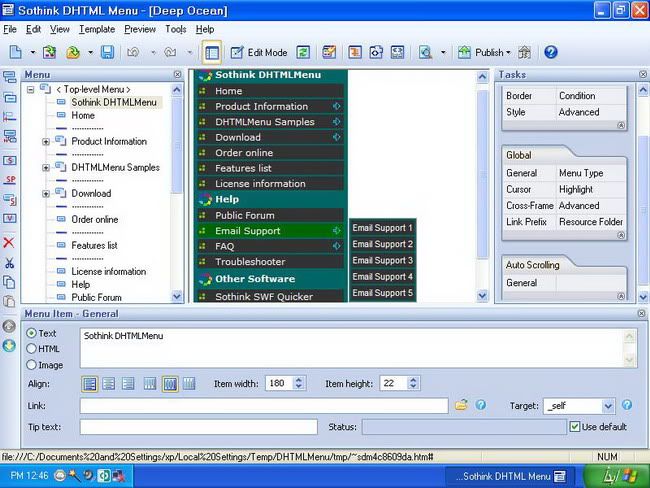
Task: Click the Copy icon in left sidebar
Action: [x=9, y=282]
